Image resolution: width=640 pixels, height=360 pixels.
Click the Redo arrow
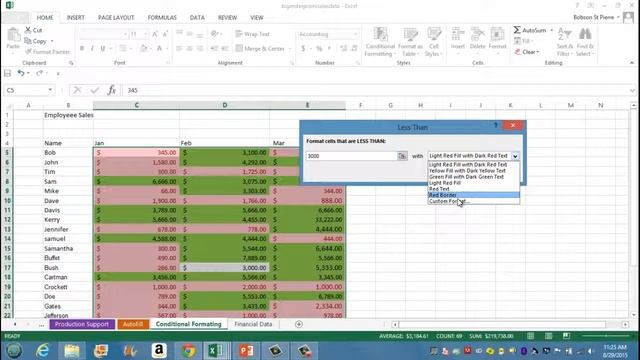pyautogui.click(x=39, y=73)
